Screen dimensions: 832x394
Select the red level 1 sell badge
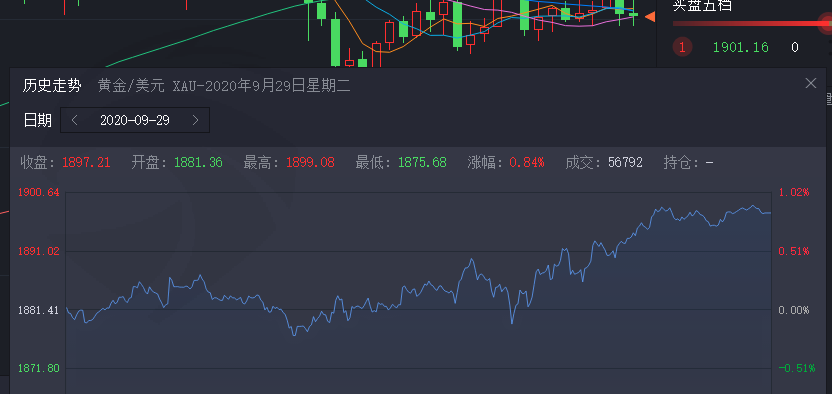(x=682, y=47)
